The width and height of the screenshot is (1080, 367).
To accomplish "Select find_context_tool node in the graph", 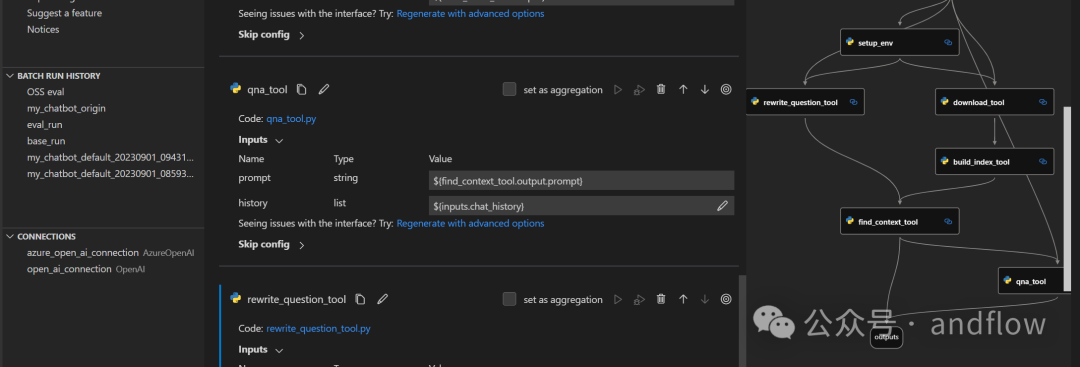I will 900,222.
